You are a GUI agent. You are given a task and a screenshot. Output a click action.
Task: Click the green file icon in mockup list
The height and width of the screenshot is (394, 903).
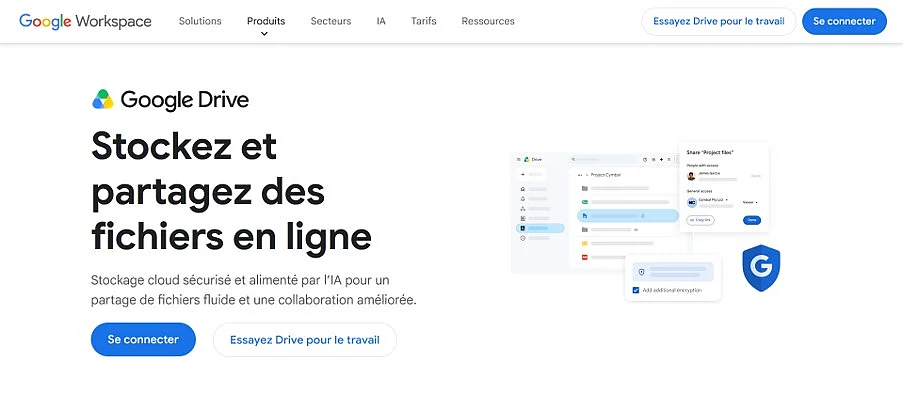click(585, 202)
